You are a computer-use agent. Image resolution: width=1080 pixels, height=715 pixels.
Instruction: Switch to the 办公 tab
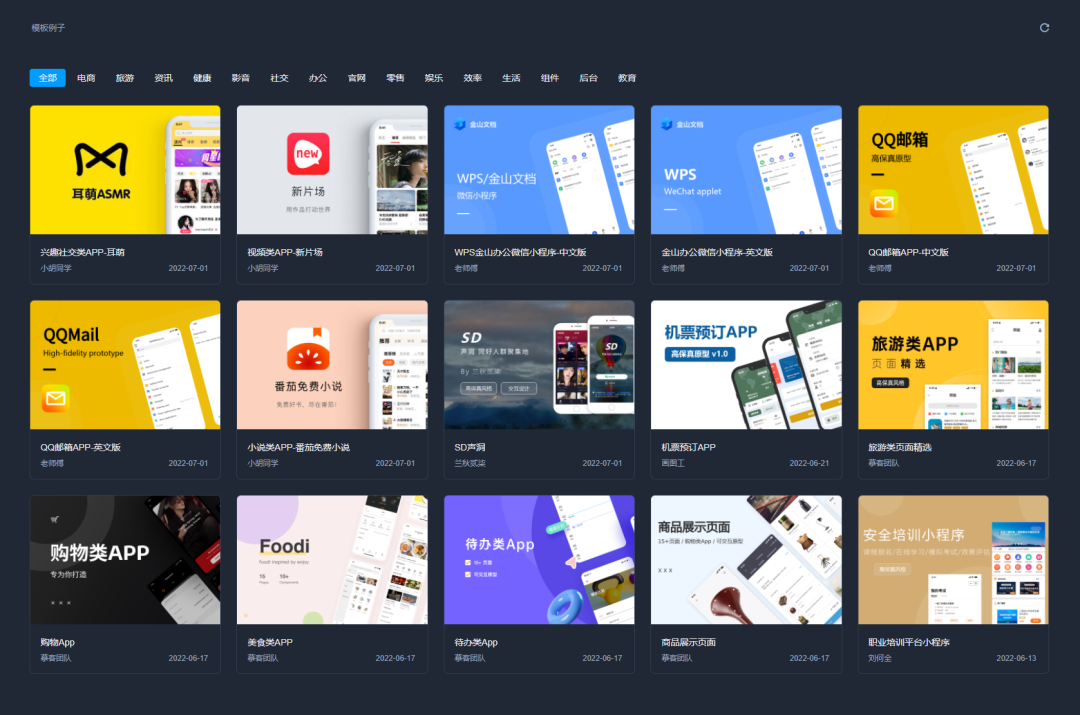318,78
